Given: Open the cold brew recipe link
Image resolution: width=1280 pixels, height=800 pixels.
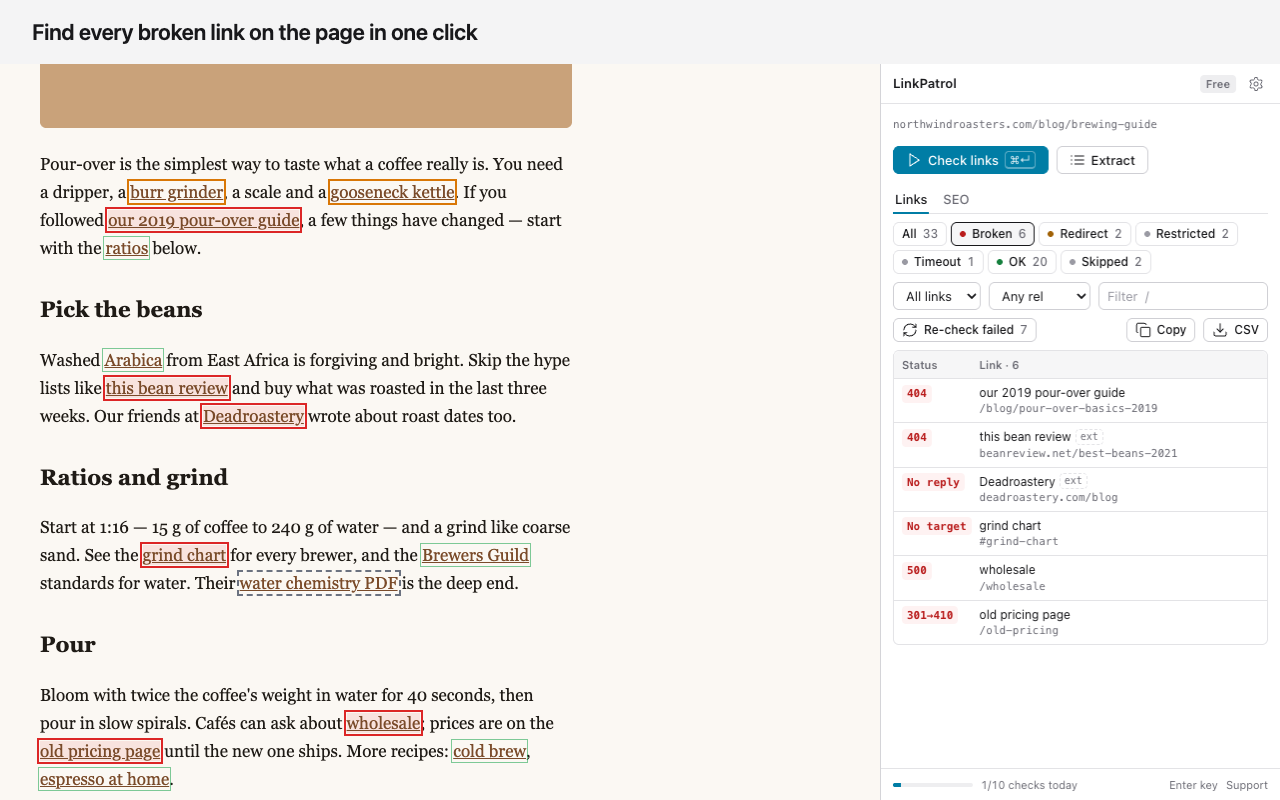Looking at the screenshot, I should [489, 751].
